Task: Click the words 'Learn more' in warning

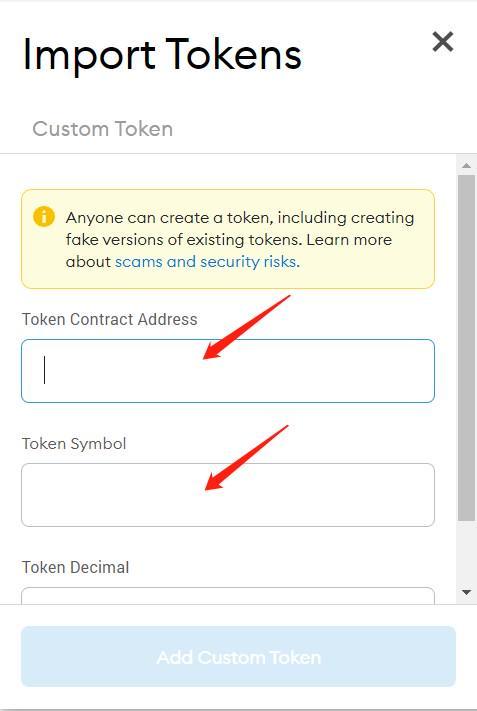Action: click(x=349, y=239)
